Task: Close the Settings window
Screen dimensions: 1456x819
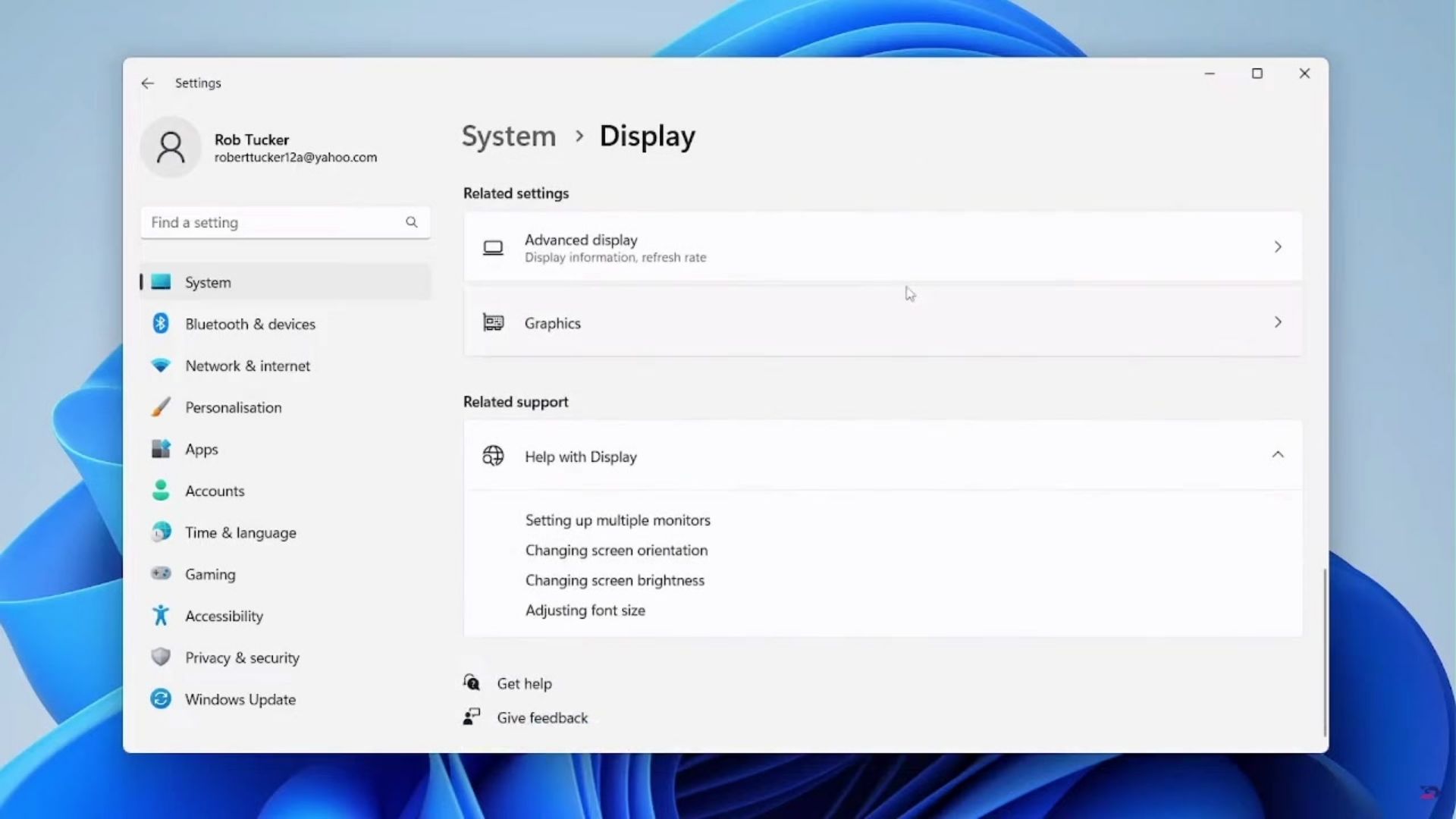Action: pos(1304,74)
